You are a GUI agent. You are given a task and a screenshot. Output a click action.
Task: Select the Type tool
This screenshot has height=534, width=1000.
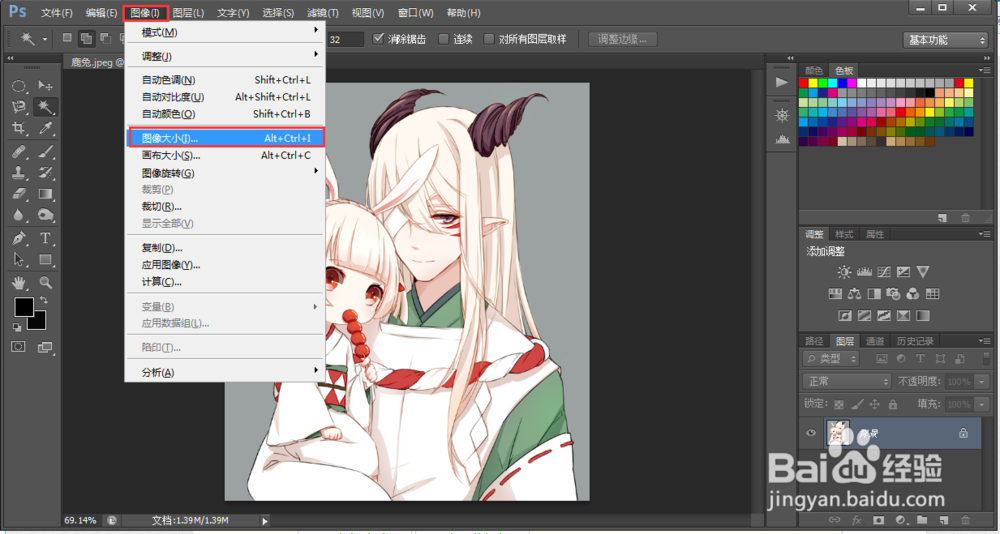[x=45, y=239]
